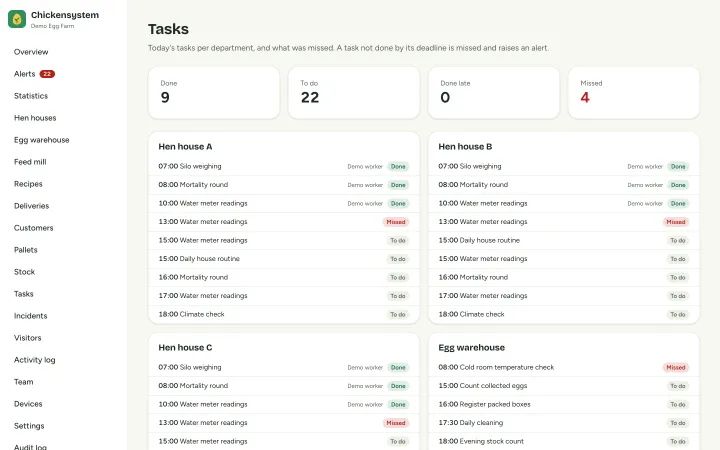Open Activity log from sidebar
The height and width of the screenshot is (450, 720).
34,360
